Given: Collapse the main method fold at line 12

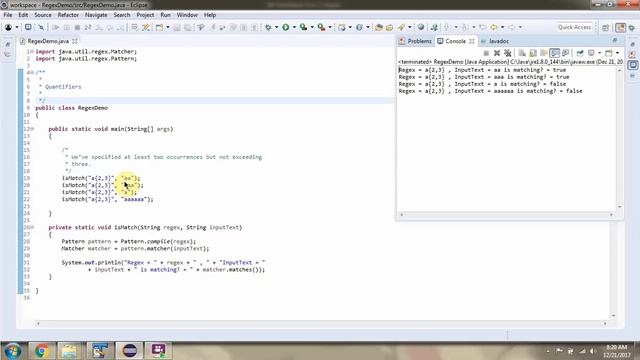Looking at the screenshot, I should 32,129.
